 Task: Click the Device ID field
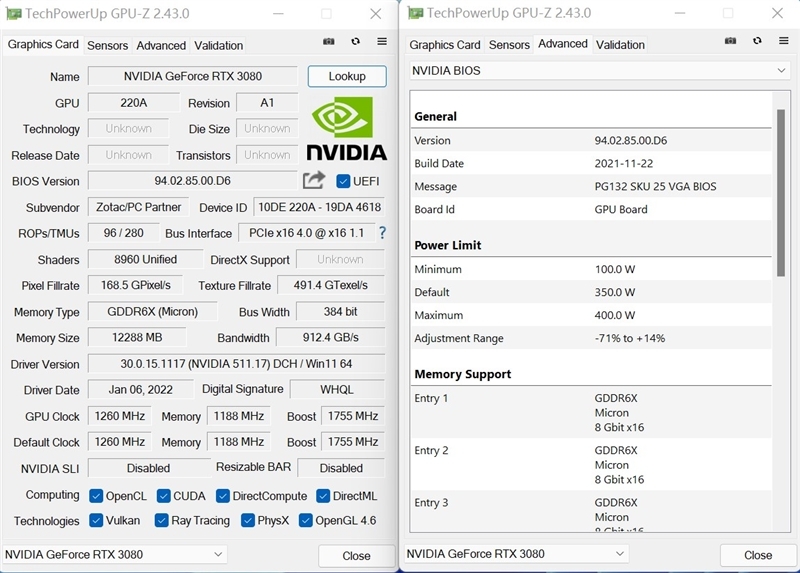(x=319, y=207)
